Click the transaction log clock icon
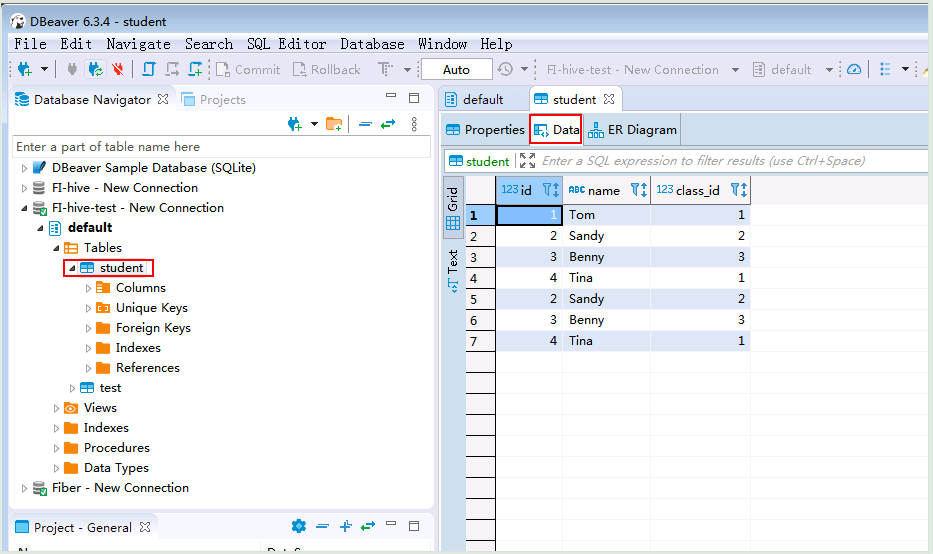 click(505, 70)
